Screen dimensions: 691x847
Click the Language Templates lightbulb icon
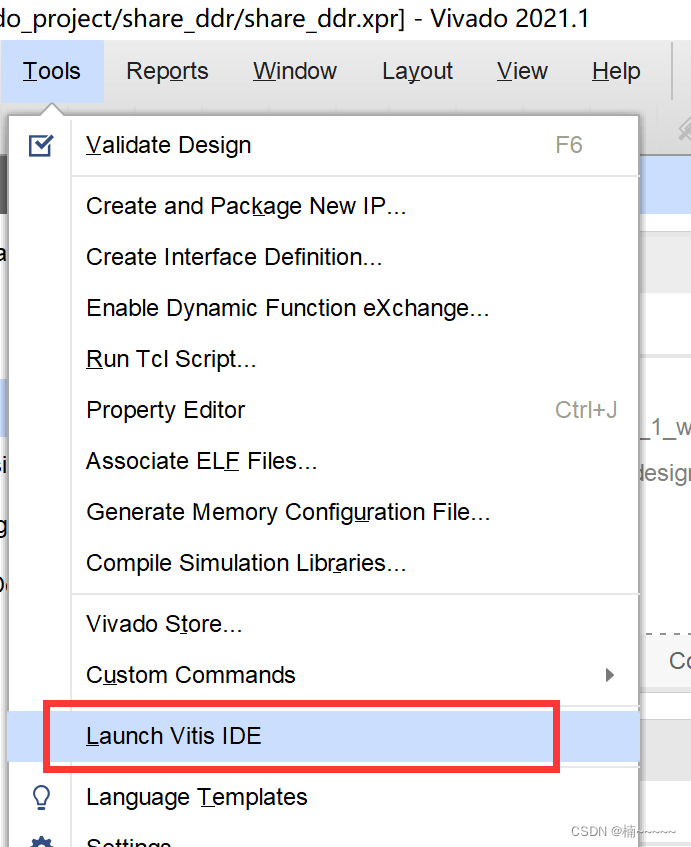(x=42, y=797)
